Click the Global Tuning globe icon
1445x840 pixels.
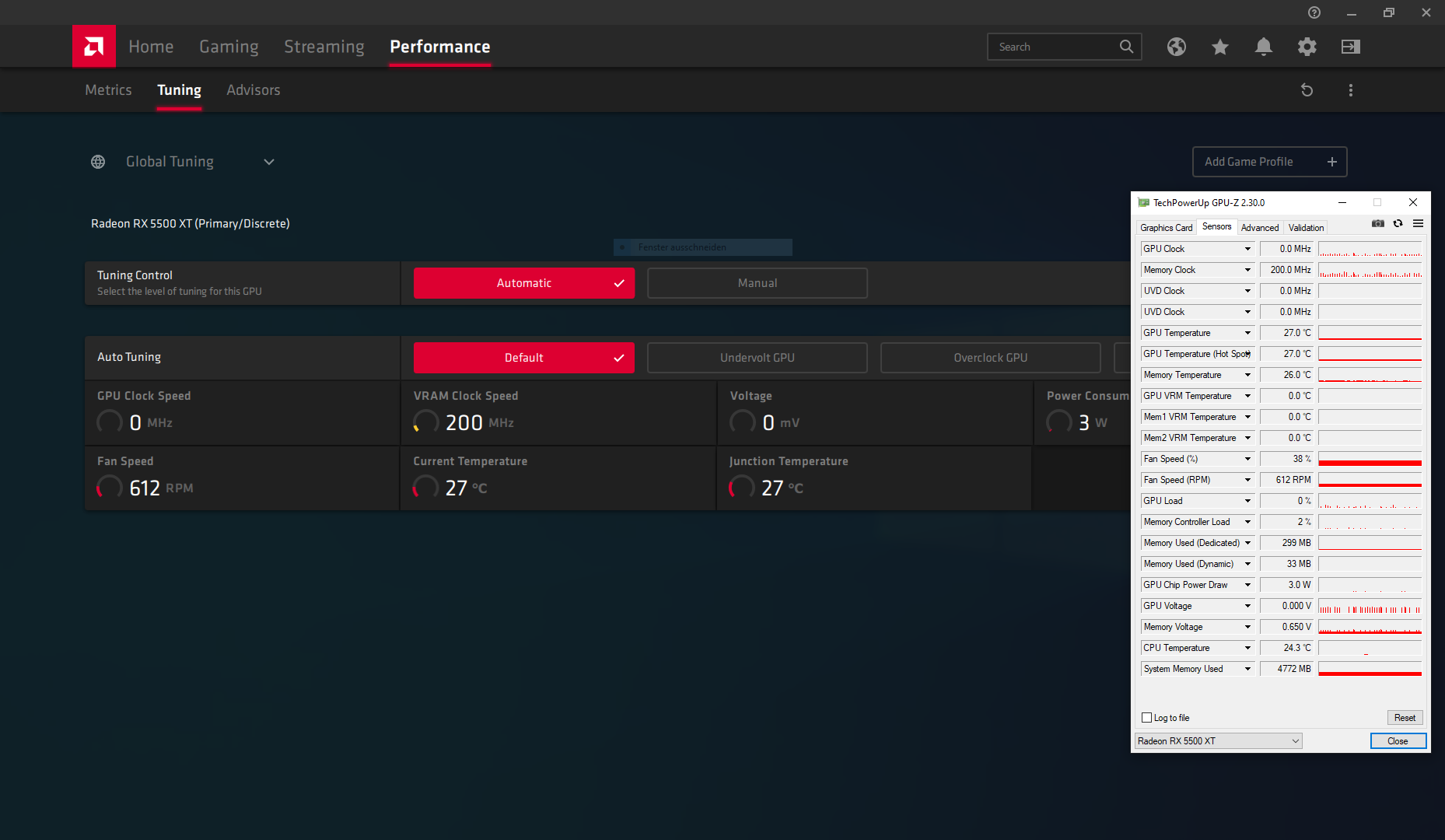point(98,162)
